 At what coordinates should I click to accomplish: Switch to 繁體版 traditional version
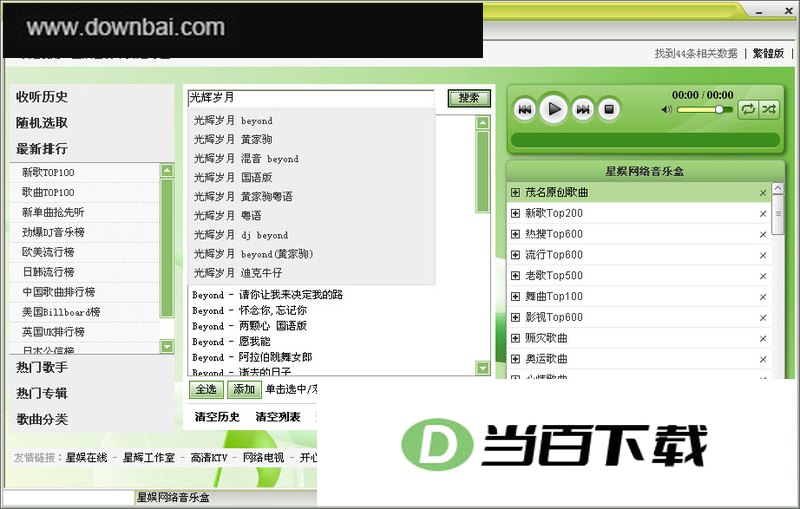point(768,54)
